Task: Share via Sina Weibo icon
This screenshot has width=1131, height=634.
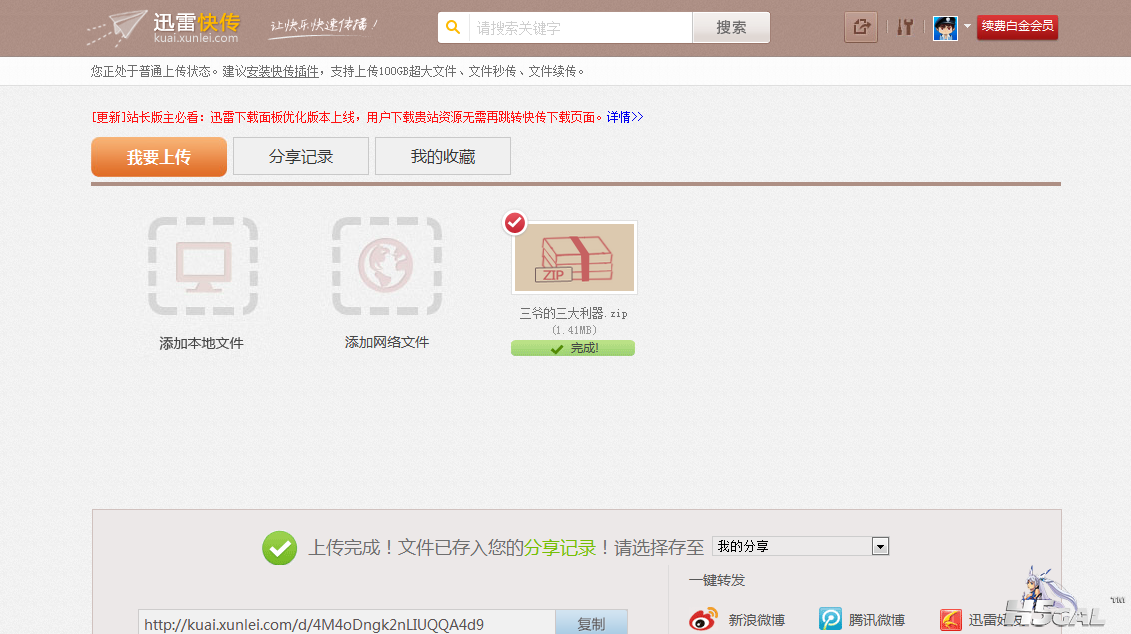Action: pos(704,620)
